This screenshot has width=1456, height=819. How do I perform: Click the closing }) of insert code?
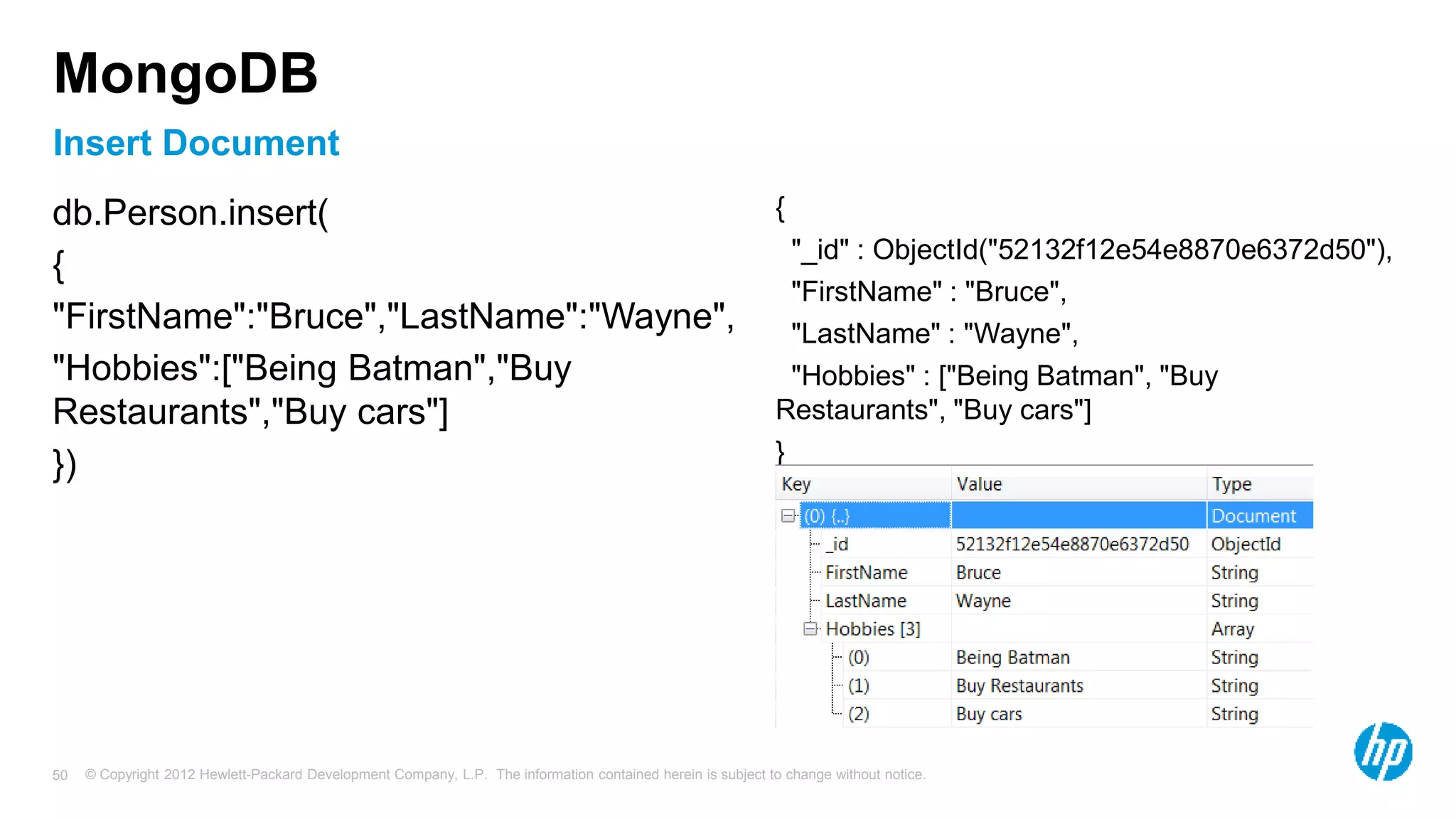[65, 466]
